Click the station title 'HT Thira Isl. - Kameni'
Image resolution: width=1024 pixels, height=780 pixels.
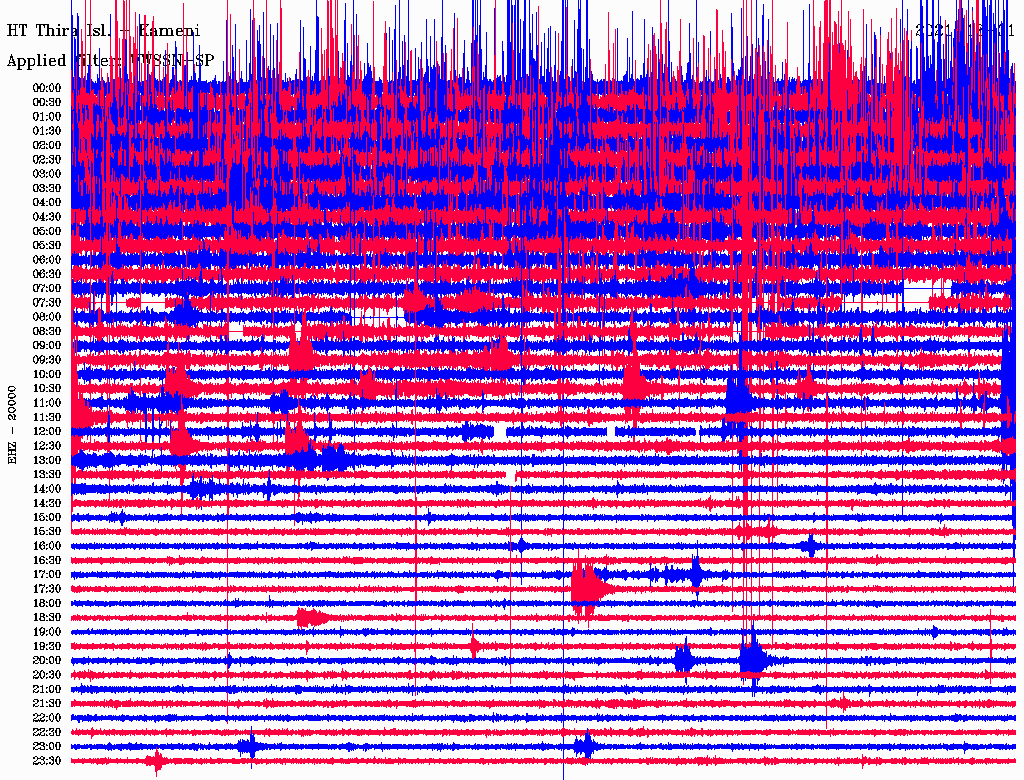103,31
